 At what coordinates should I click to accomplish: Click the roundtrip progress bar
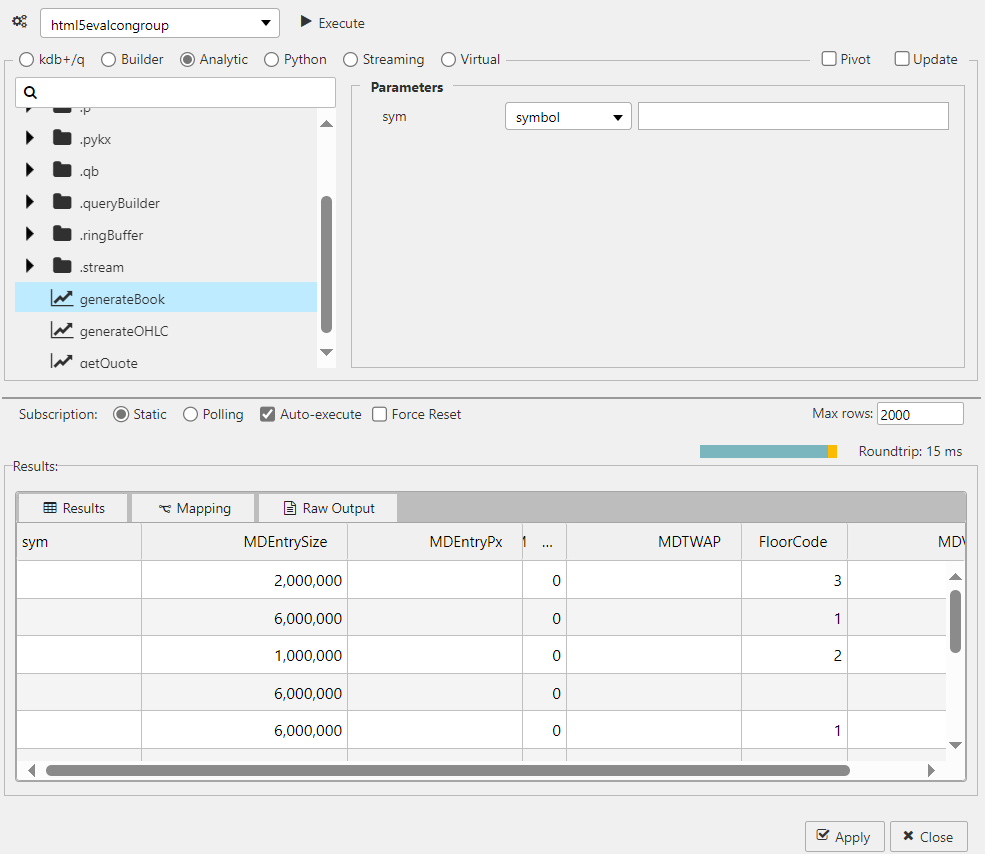point(768,451)
